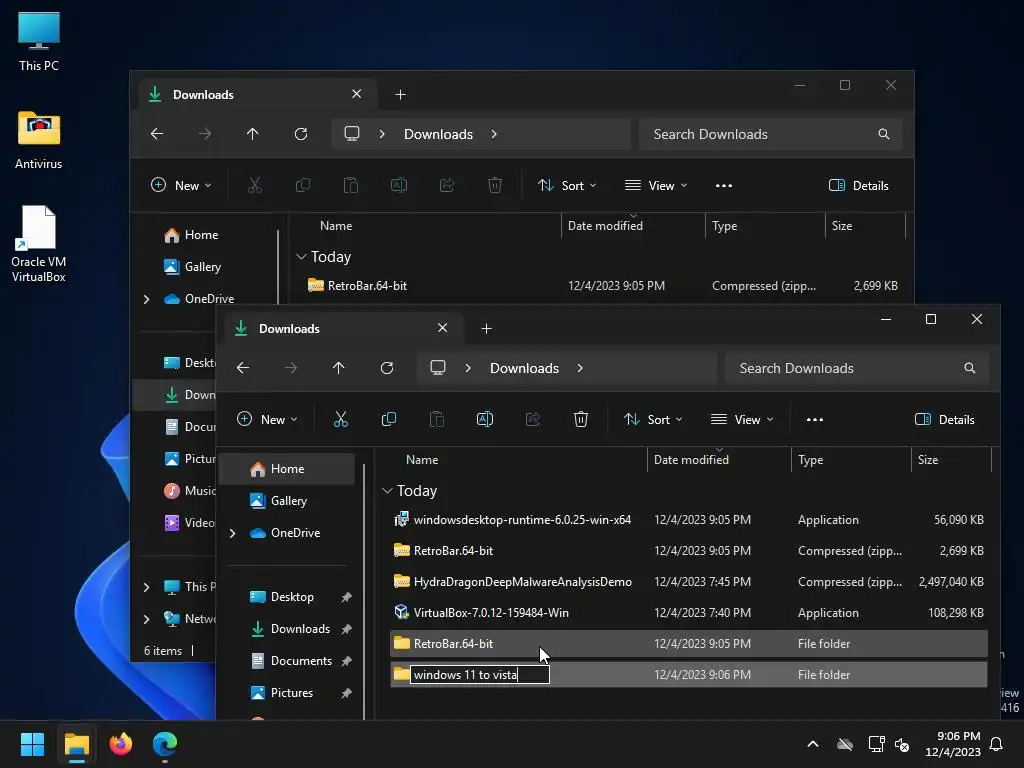Click the "windows 11 to vista" rename box
The height and width of the screenshot is (768, 1024).
point(479,675)
